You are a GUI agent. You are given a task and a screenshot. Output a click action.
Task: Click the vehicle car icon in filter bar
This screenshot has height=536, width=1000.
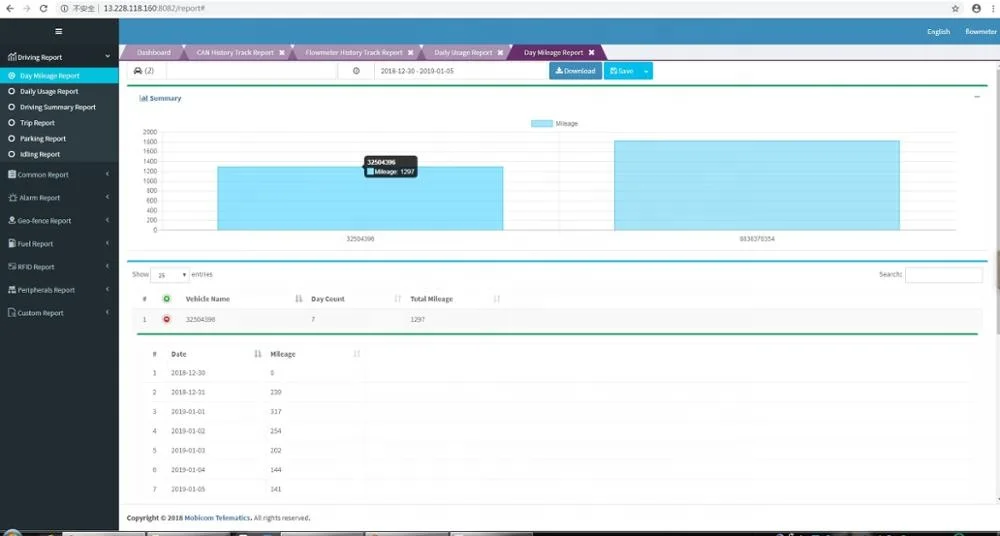pyautogui.click(x=138, y=71)
